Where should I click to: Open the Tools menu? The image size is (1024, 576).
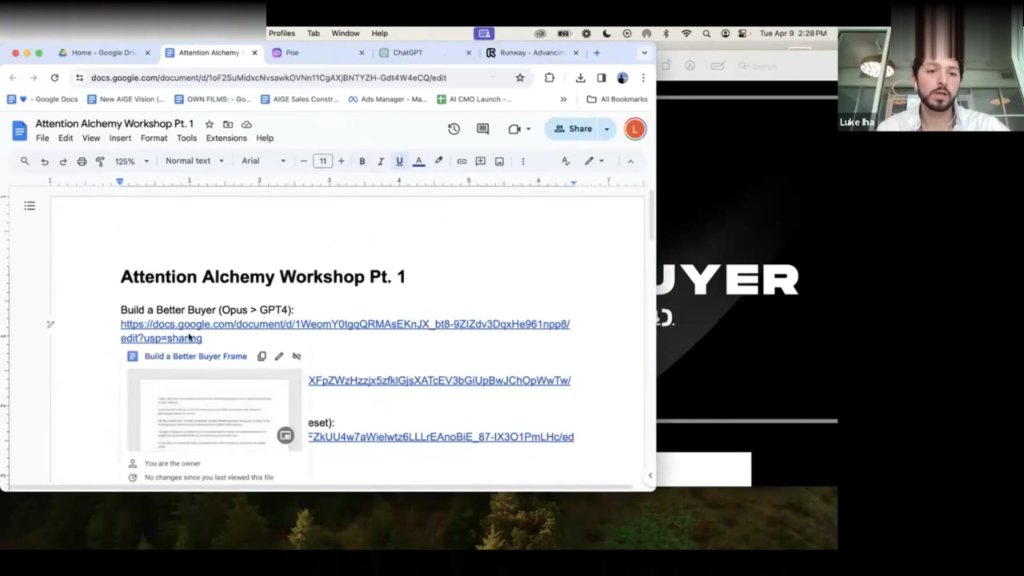187,138
